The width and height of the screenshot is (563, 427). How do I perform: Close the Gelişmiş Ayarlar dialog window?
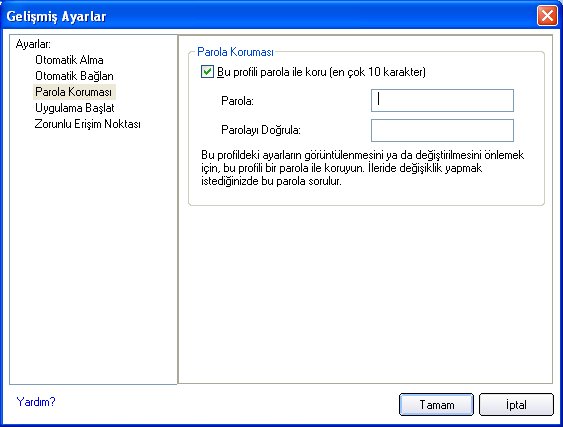(547, 16)
